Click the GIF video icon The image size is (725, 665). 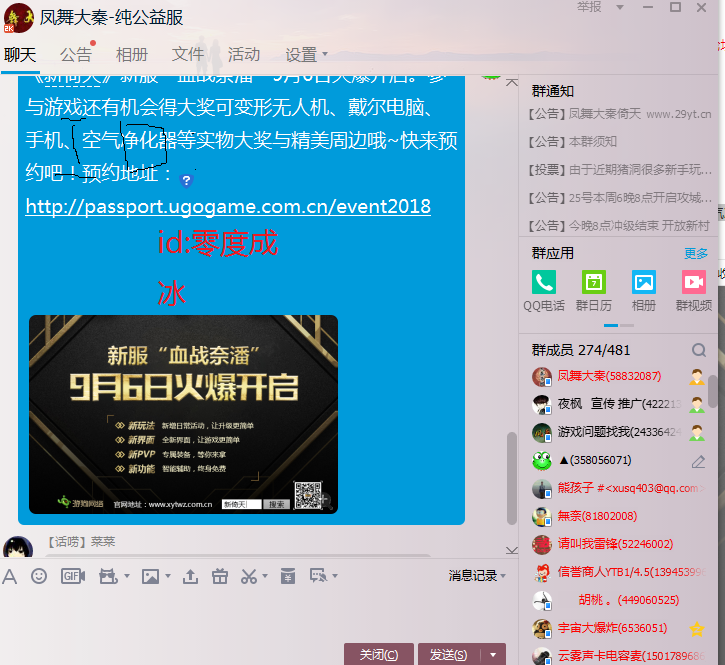click(x=73, y=576)
